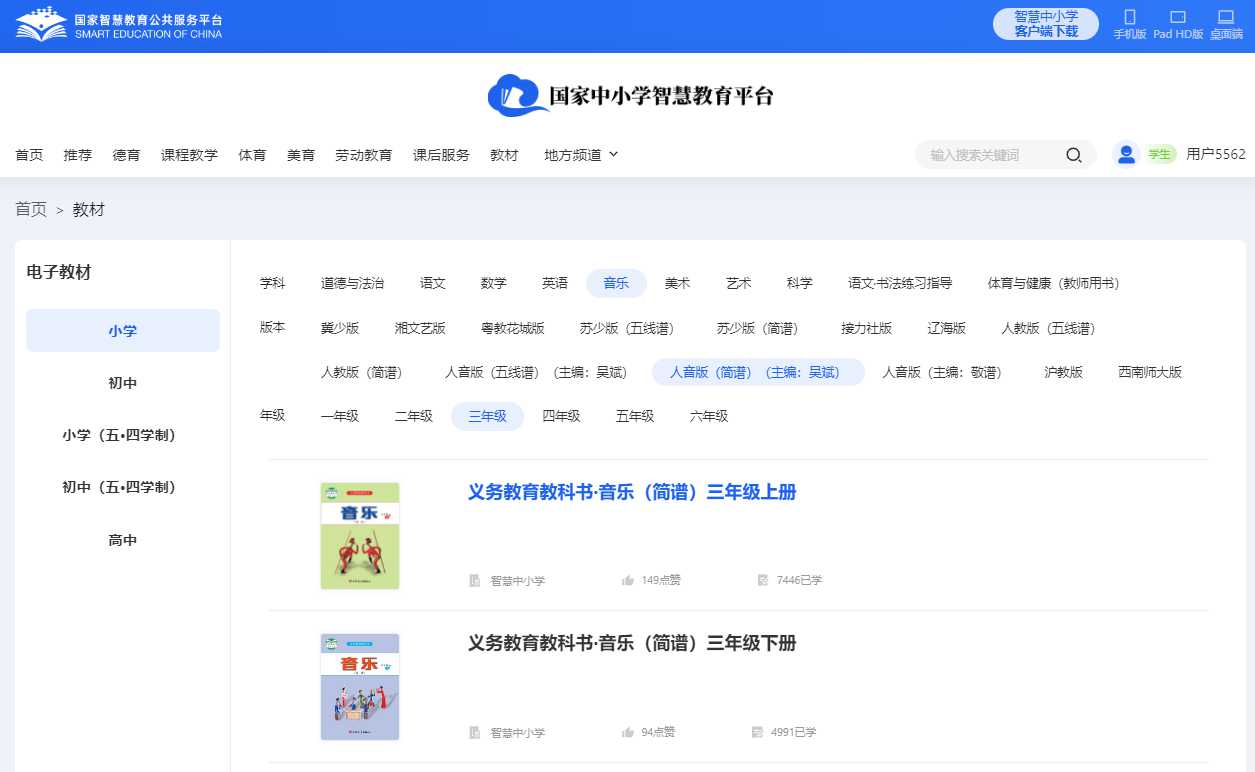
Task: Open the desktop client icon
Action: coord(1225,17)
